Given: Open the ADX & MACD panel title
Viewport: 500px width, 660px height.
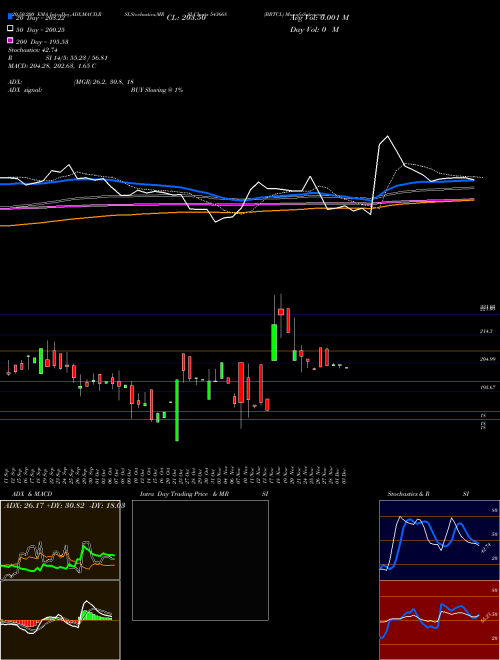Looking at the screenshot, I should (32, 494).
